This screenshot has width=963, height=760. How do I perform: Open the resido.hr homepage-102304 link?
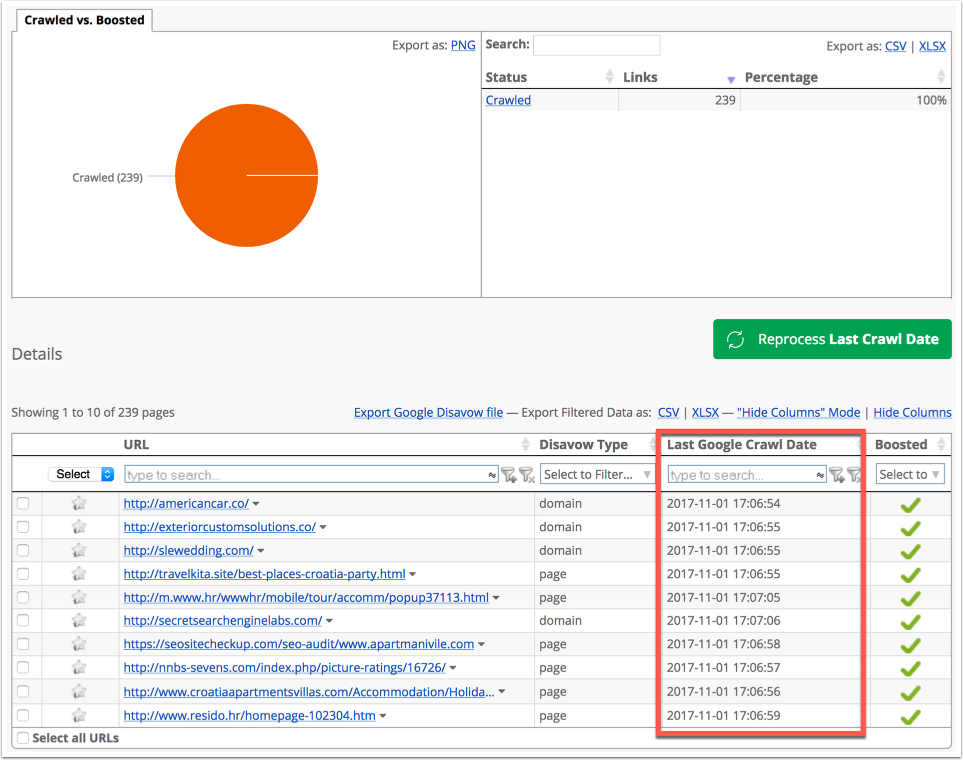[x=249, y=715]
